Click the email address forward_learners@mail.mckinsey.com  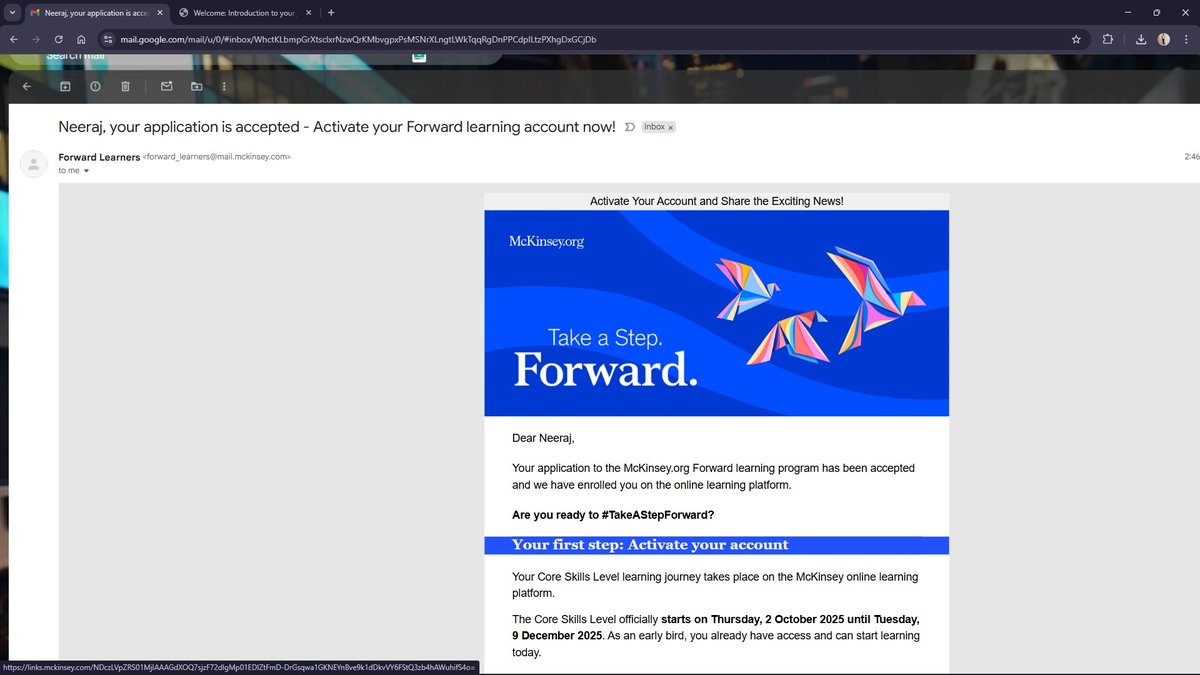217,157
